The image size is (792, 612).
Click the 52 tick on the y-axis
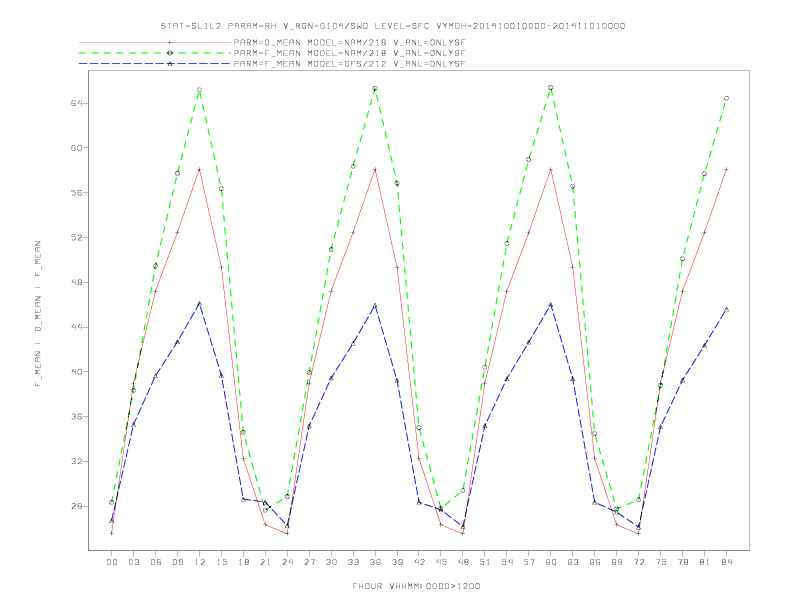tap(76, 237)
